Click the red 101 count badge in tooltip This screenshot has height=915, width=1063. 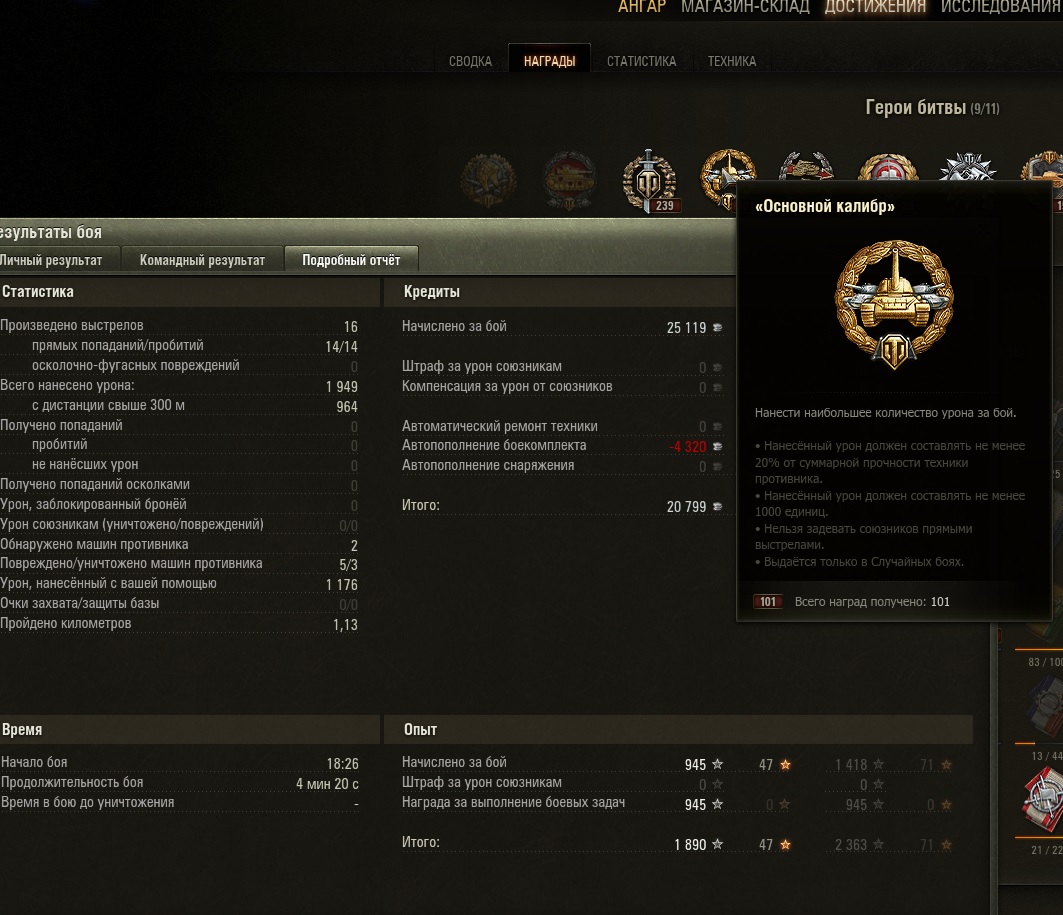click(x=768, y=601)
